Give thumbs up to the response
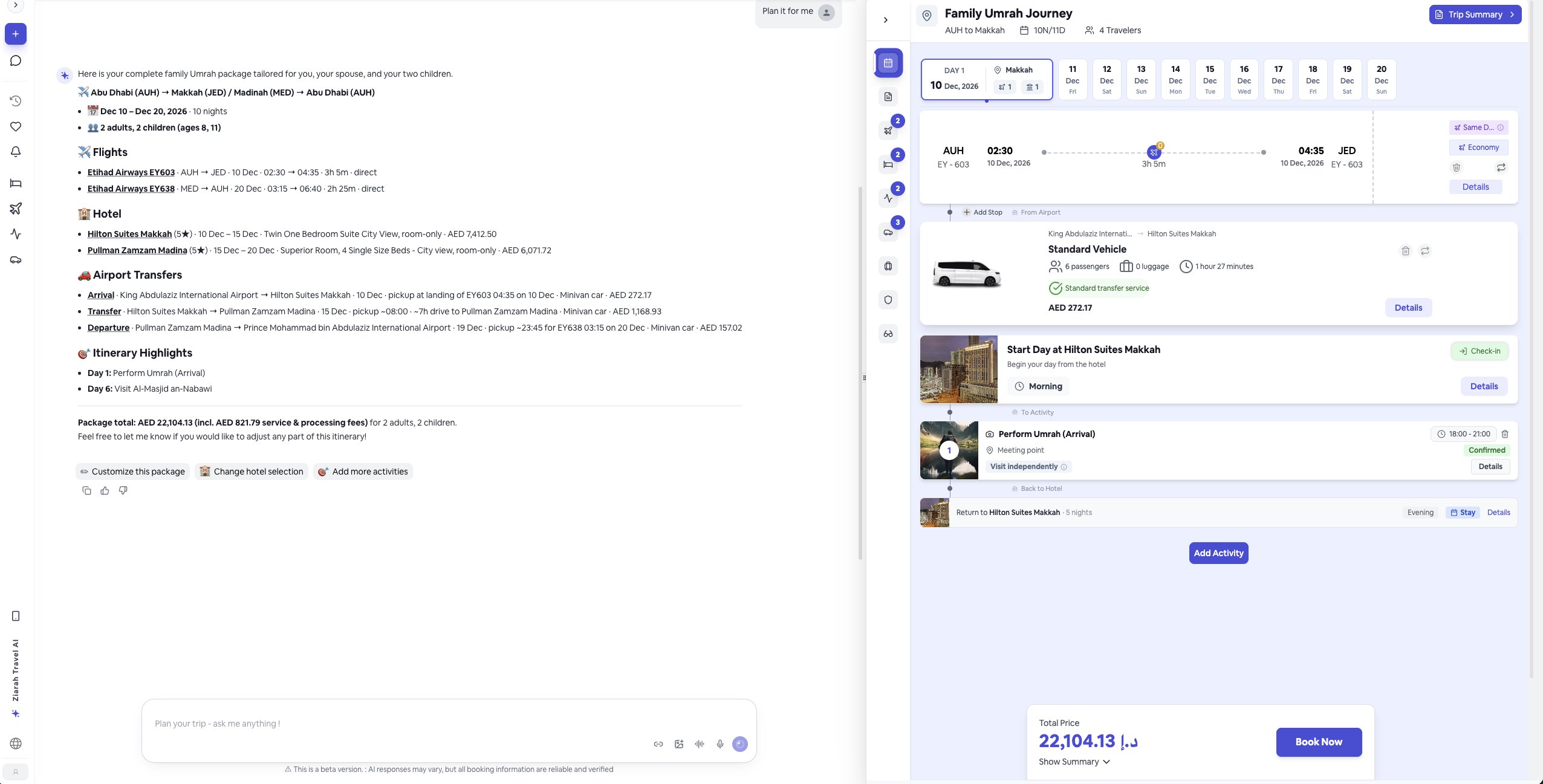The height and width of the screenshot is (784, 1543). coord(105,491)
